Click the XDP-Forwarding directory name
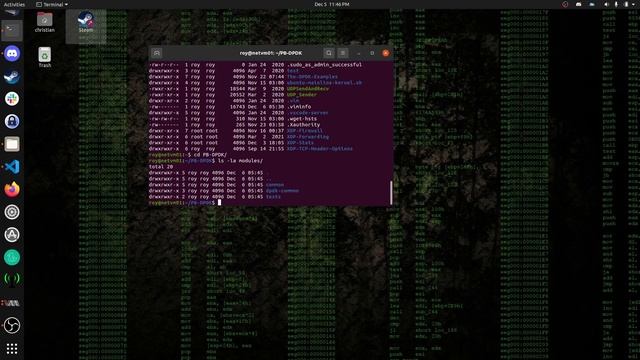Screen dimensions: 640x360 point(307,137)
